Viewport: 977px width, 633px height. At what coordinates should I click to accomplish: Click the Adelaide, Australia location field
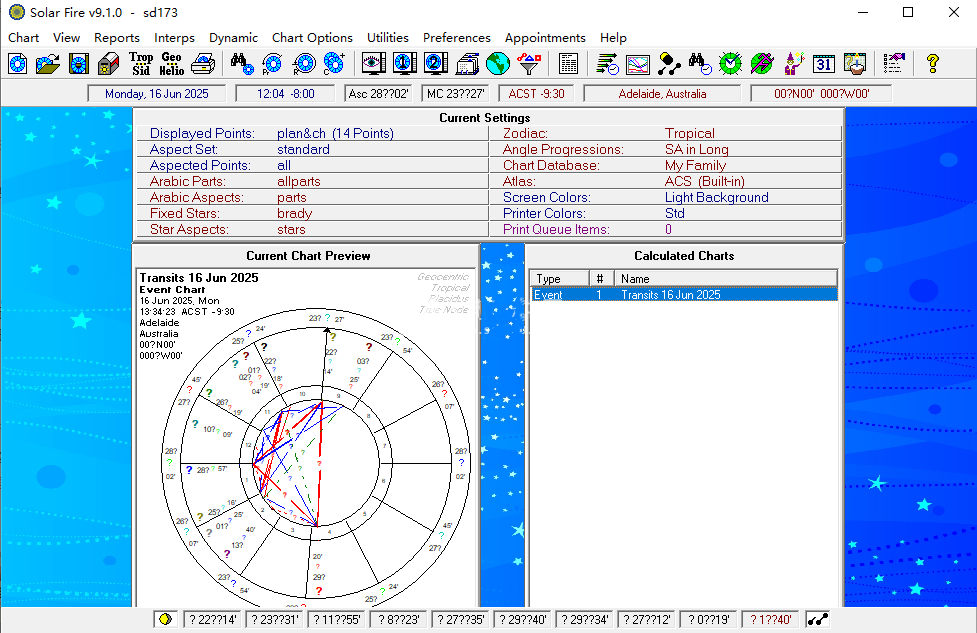click(x=662, y=94)
